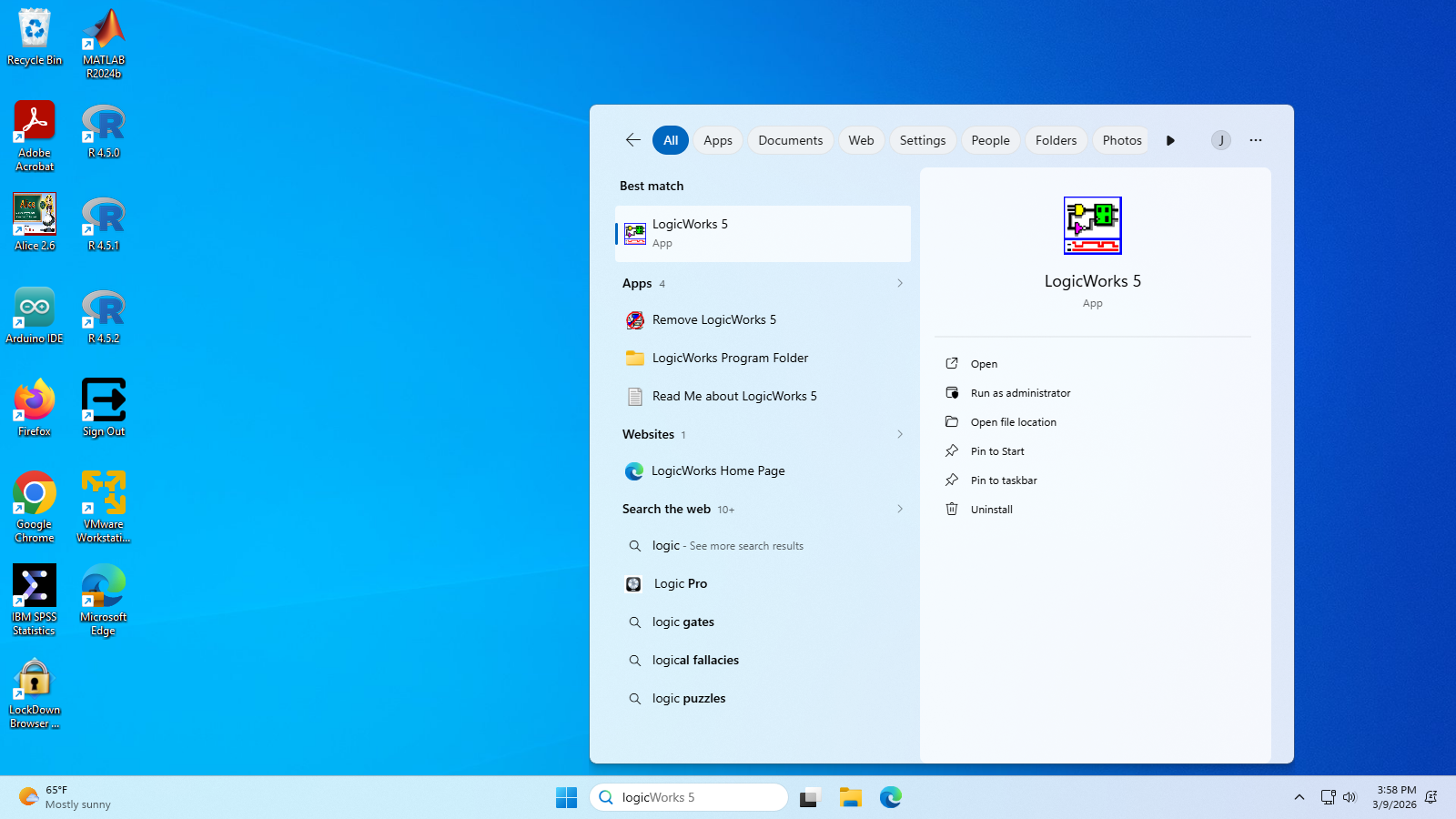Viewport: 1456px width, 819px height.
Task: Open the notification bell in the tray
Action: point(1431,797)
